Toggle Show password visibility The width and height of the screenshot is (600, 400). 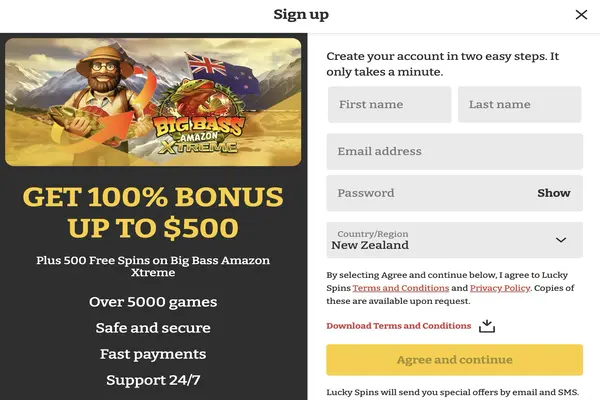click(553, 193)
